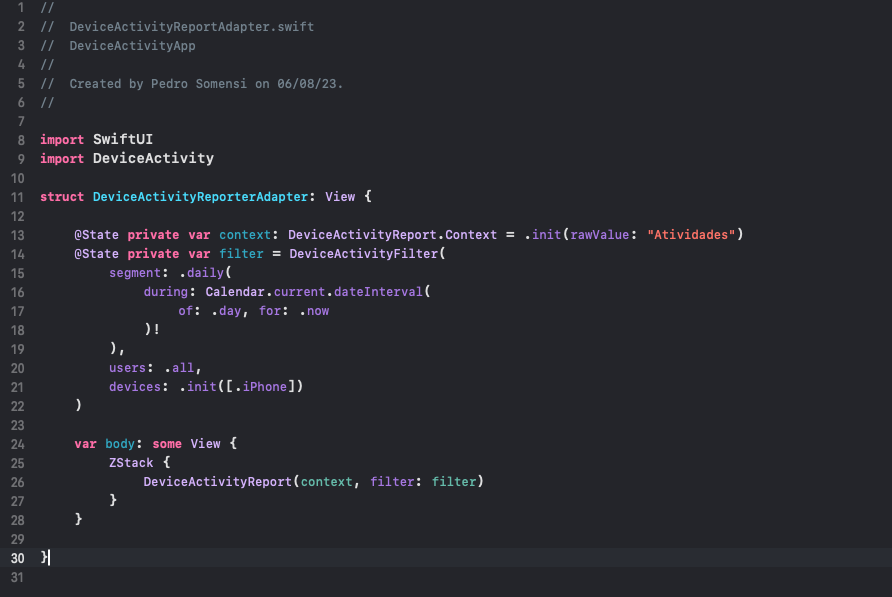Click 'segment' parameter label
This screenshot has height=597, width=892.
(x=135, y=273)
